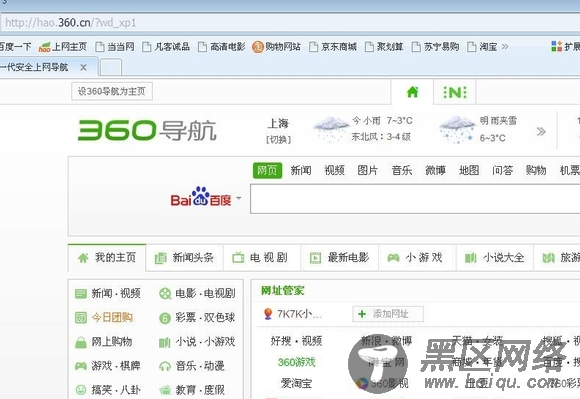Image resolution: width=580 pixels, height=399 pixels.
Task: Open the 苏宁易购 bookmark
Action: point(436,47)
